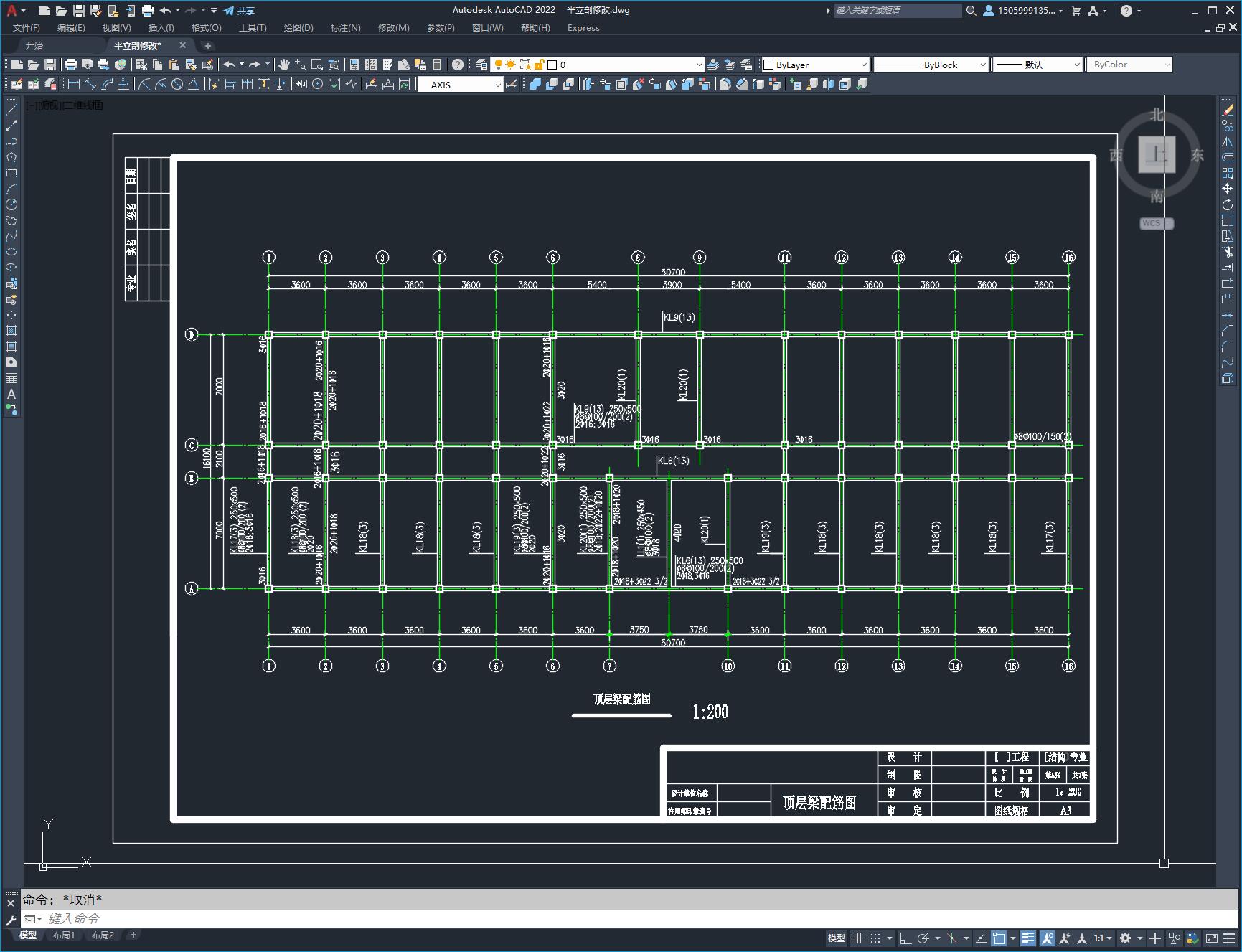Image resolution: width=1242 pixels, height=952 pixels.
Task: Choose the Linear dimension tool
Action: tap(73, 85)
